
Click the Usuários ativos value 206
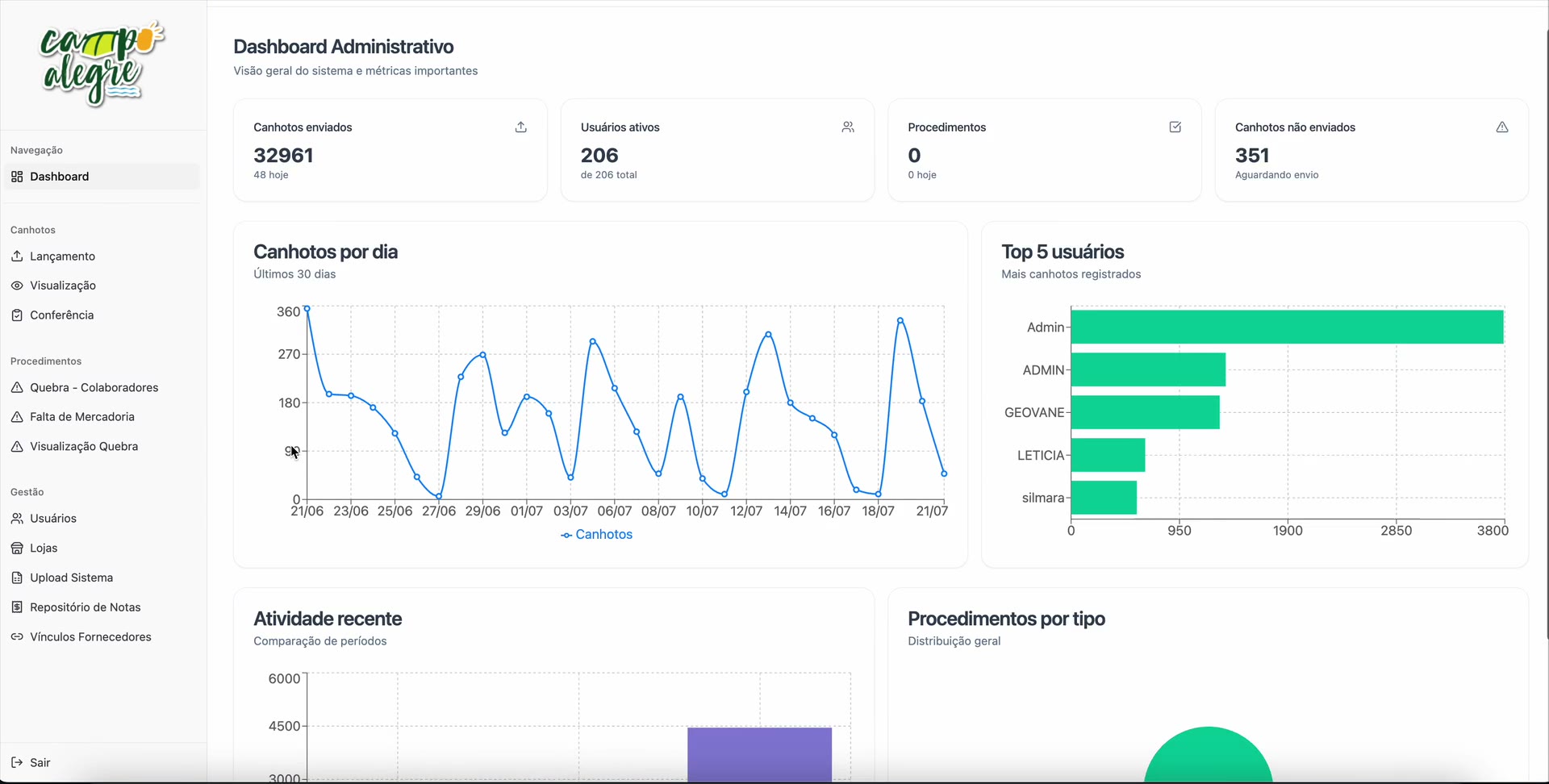tap(599, 156)
